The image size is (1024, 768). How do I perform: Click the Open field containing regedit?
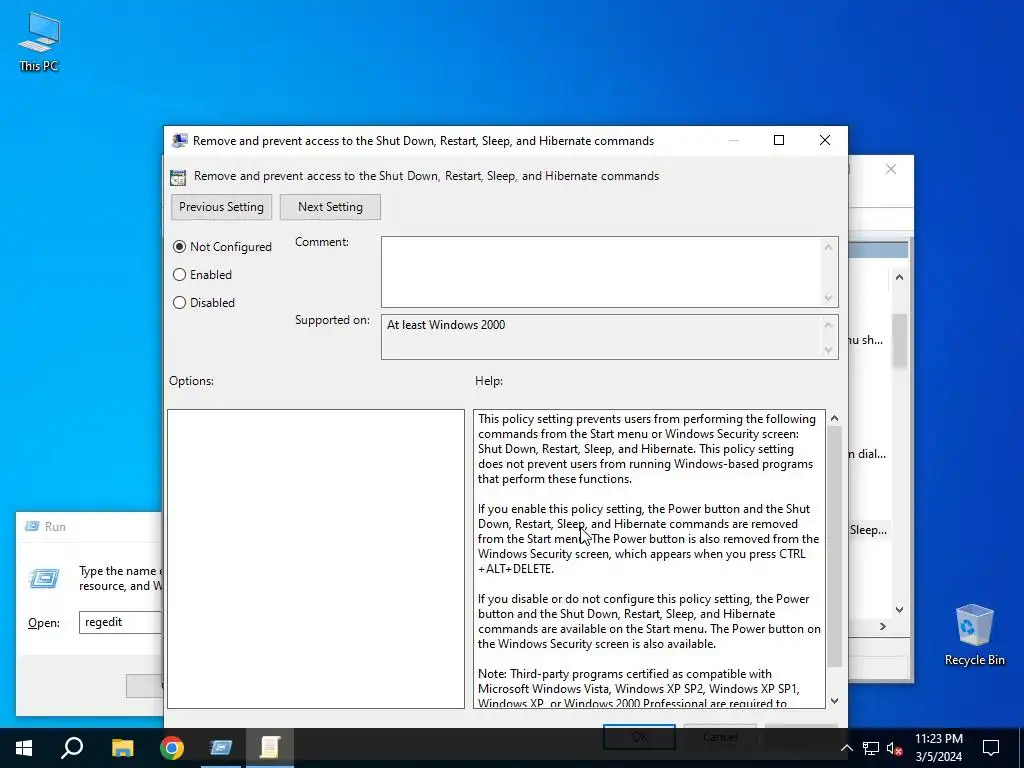(121, 622)
